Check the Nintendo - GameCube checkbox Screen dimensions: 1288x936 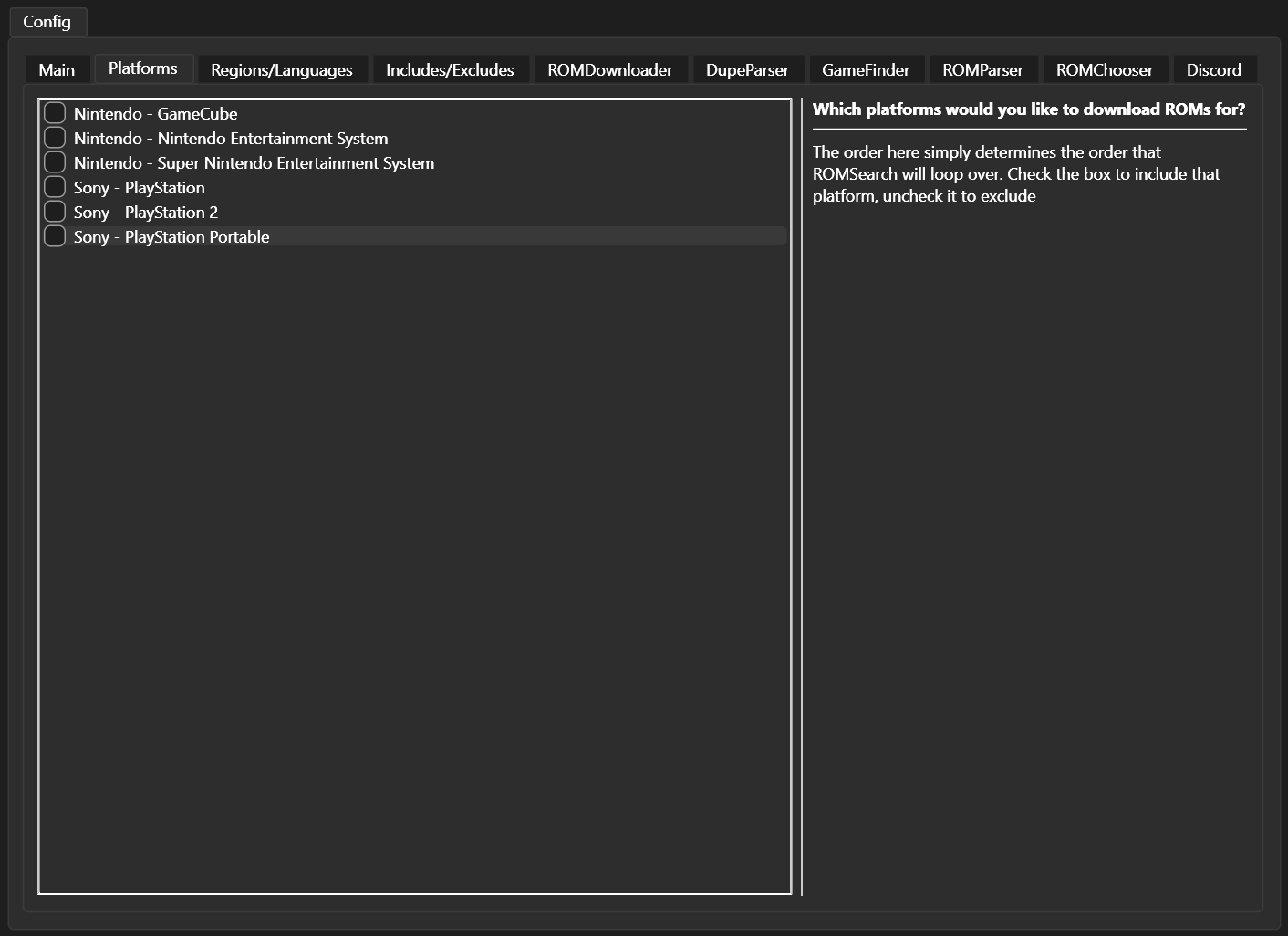pyautogui.click(x=55, y=113)
